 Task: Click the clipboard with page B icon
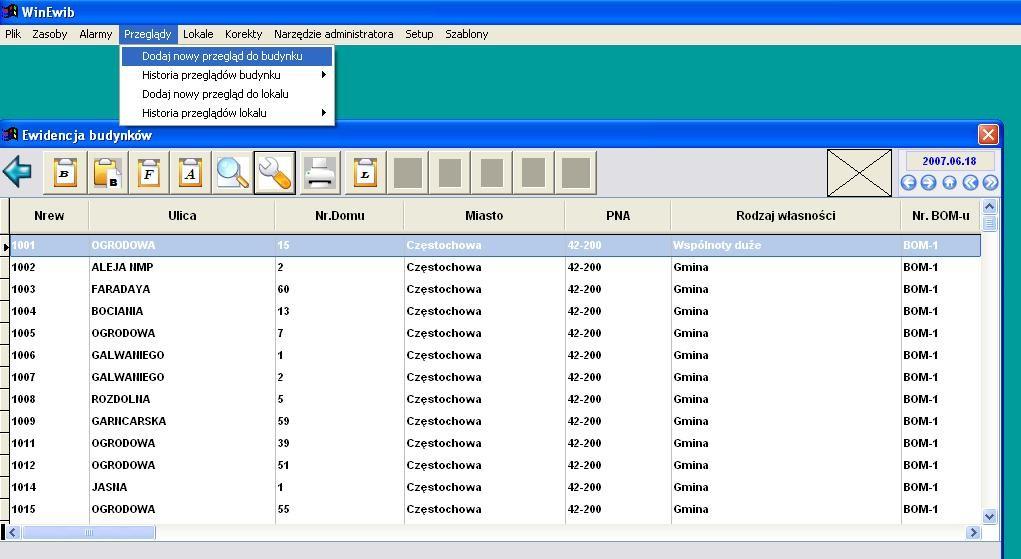pyautogui.click(x=106, y=173)
